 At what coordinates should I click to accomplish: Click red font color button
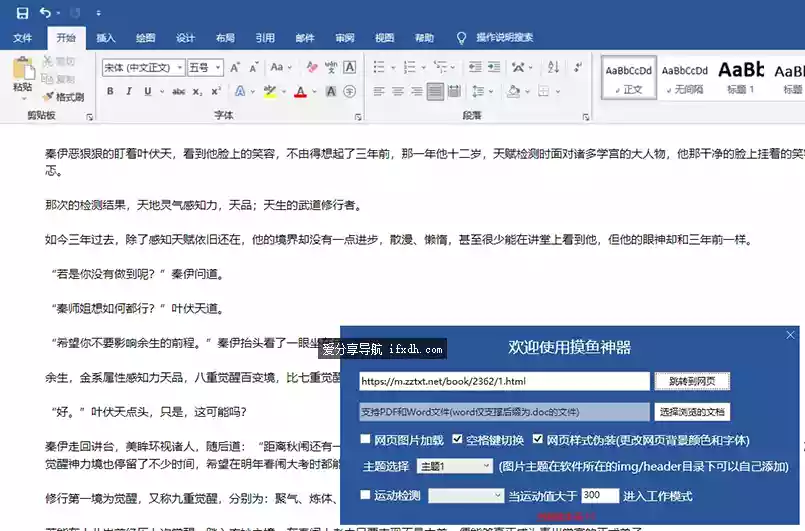tap(300, 91)
